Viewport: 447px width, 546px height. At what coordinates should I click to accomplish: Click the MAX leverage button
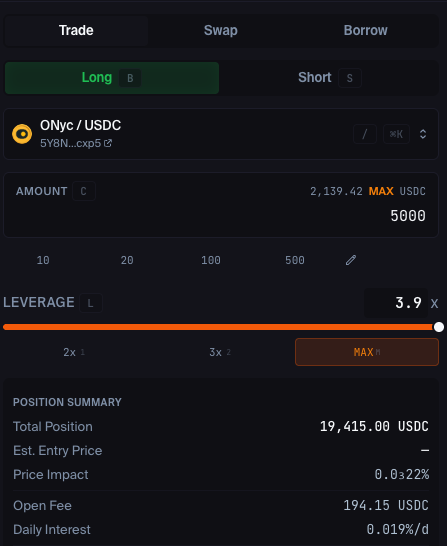(x=367, y=352)
